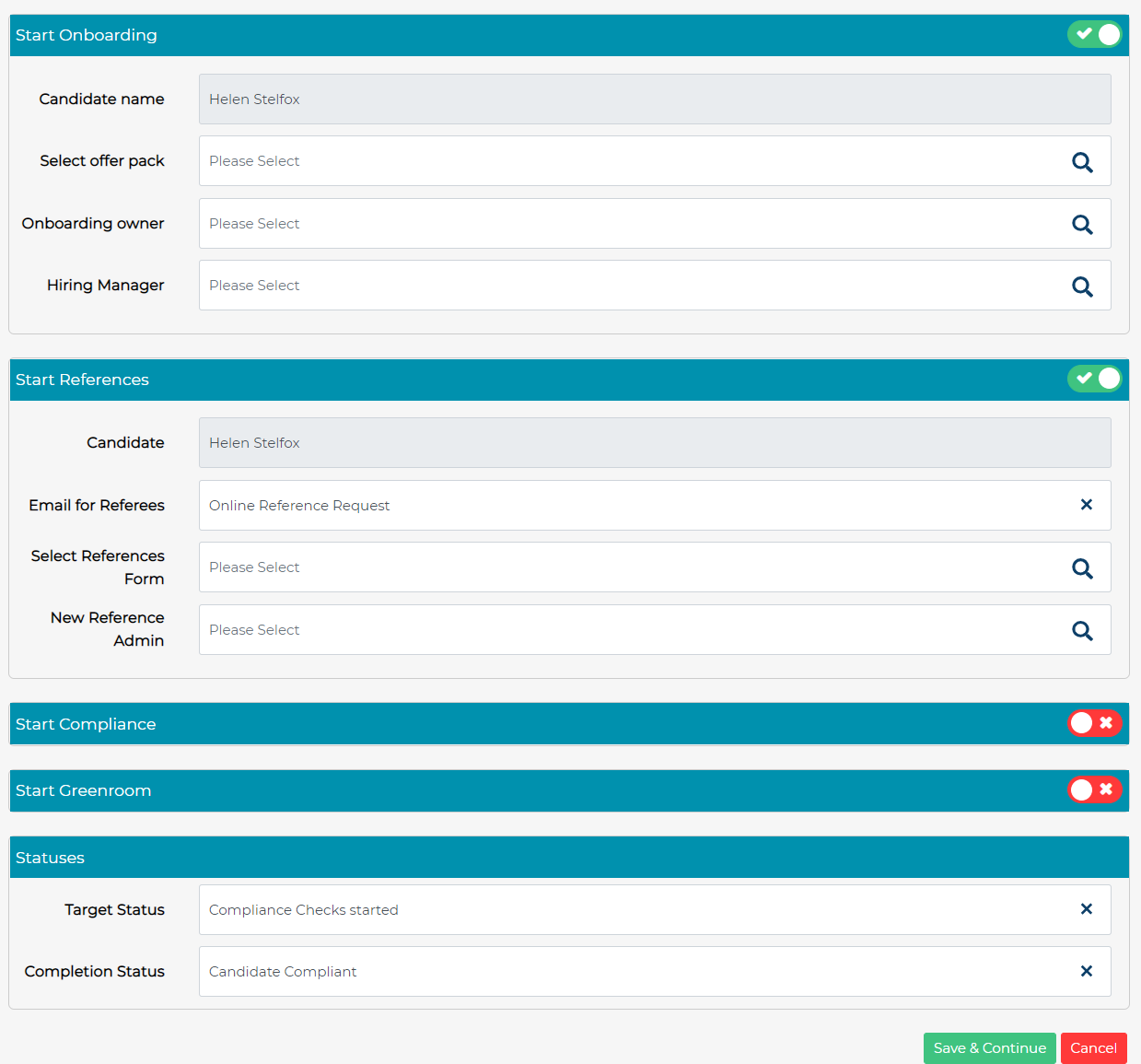Image resolution: width=1141 pixels, height=1064 pixels.
Task: Enable the Start Compliance toggle
Action: 1095,723
